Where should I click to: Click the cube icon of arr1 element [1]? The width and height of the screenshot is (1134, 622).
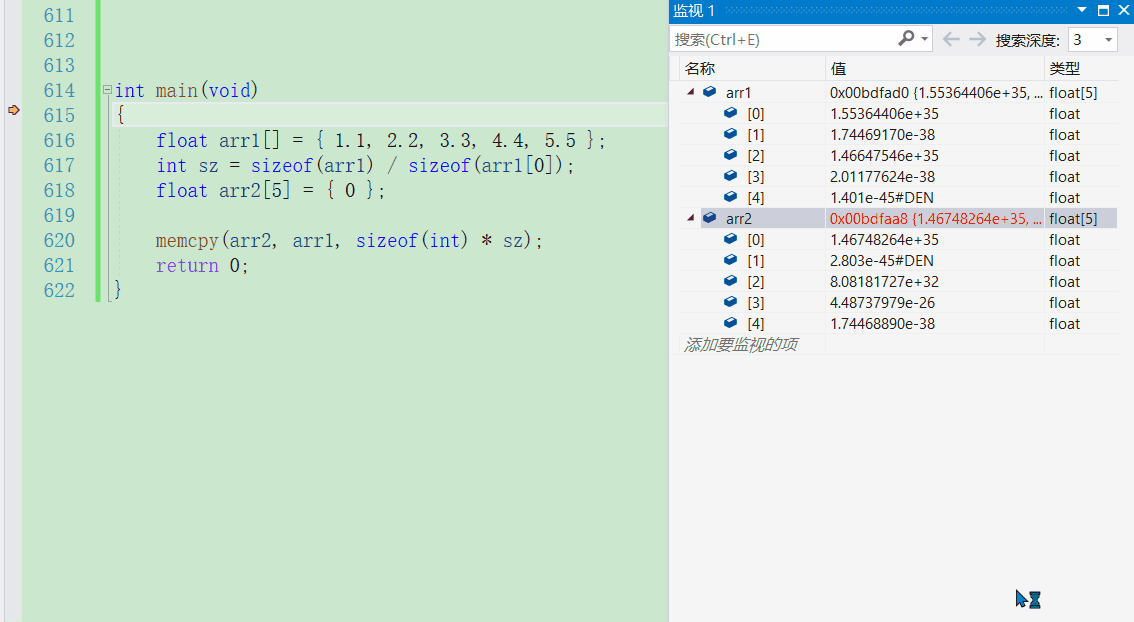click(730, 134)
